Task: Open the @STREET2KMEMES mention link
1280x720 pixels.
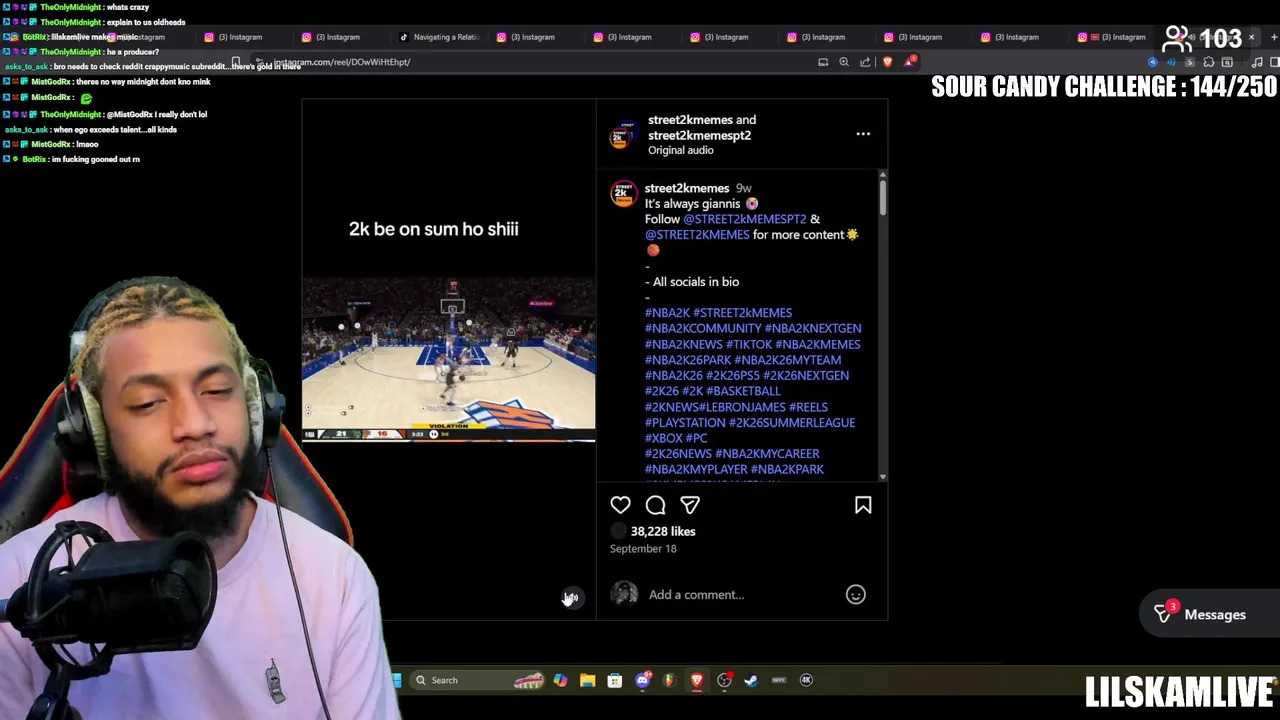Action: 697,235
